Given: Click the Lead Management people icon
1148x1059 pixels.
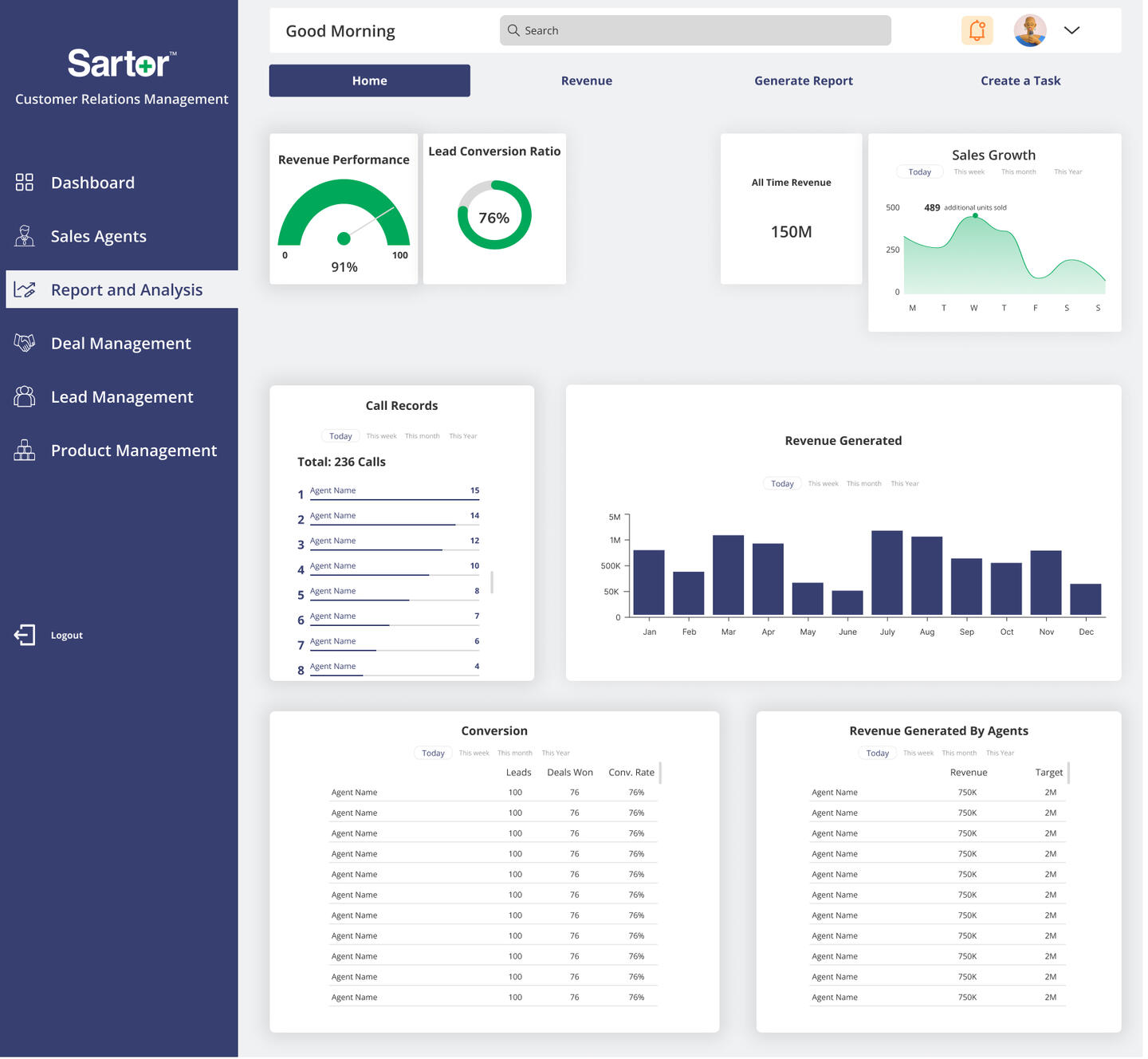Looking at the screenshot, I should click(x=25, y=396).
